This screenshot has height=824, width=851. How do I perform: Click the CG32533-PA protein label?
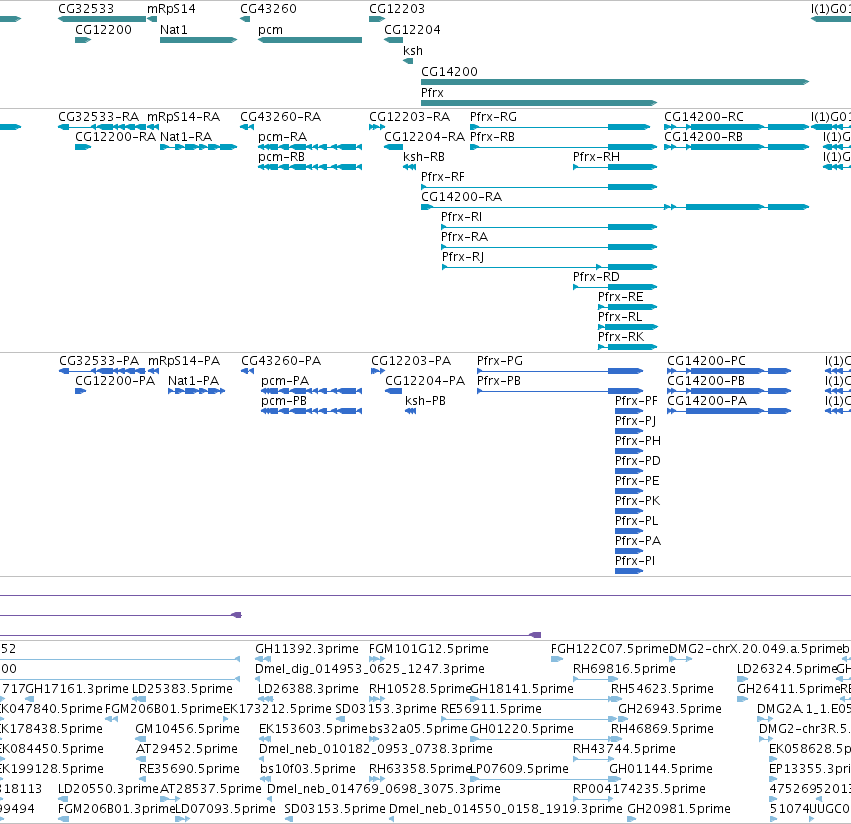[99, 361]
